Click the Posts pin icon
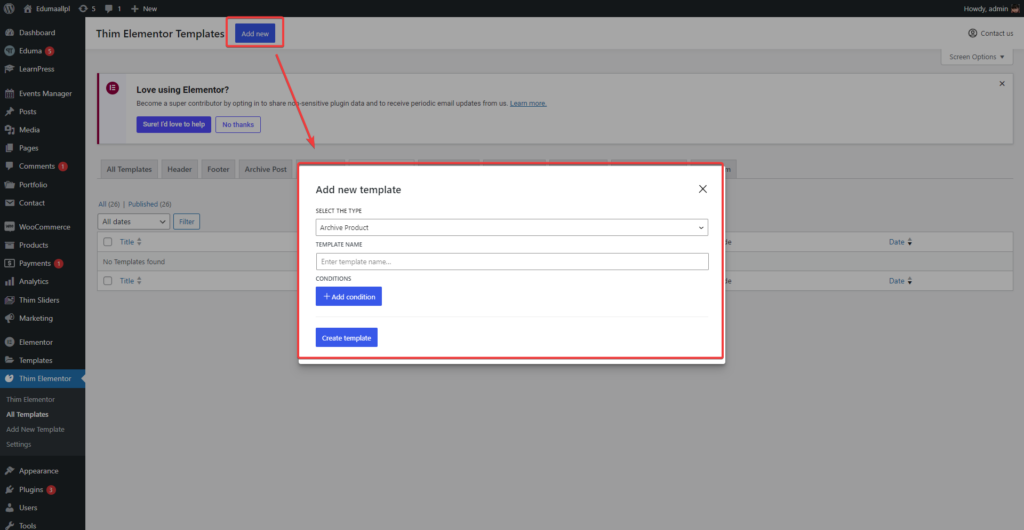1024x530 pixels. click(x=9, y=112)
